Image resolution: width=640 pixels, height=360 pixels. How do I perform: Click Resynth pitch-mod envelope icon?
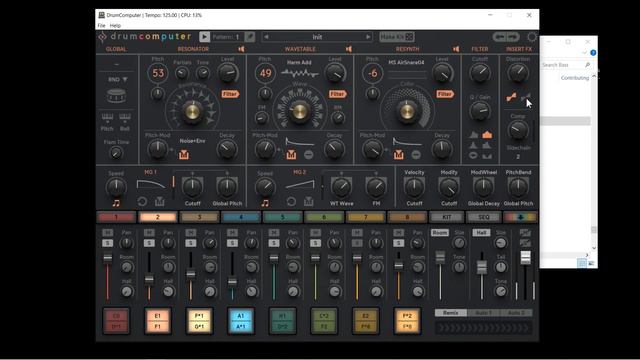pyautogui.click(x=398, y=155)
